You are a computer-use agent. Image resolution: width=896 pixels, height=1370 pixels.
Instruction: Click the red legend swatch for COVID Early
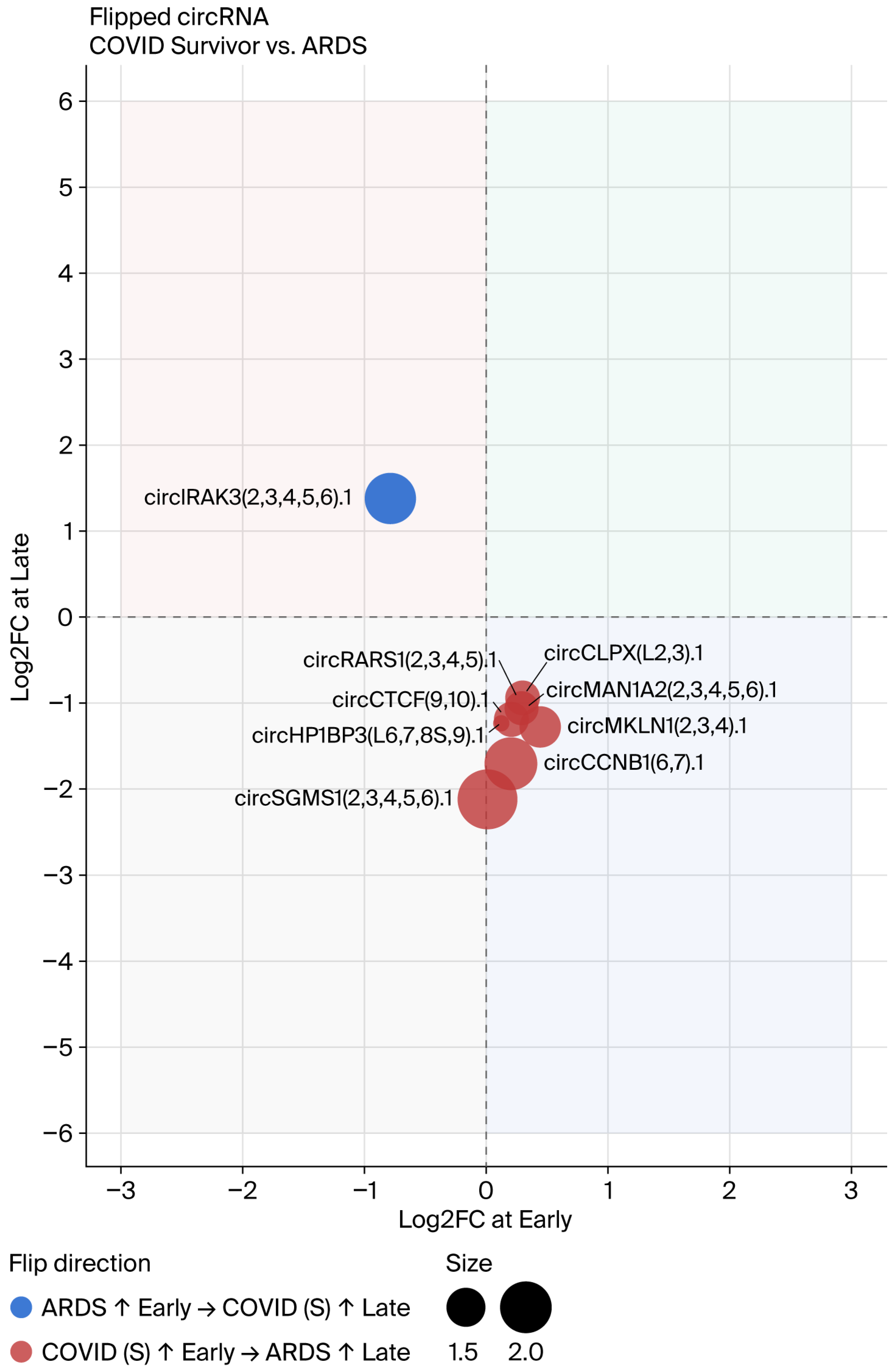click(21, 1352)
